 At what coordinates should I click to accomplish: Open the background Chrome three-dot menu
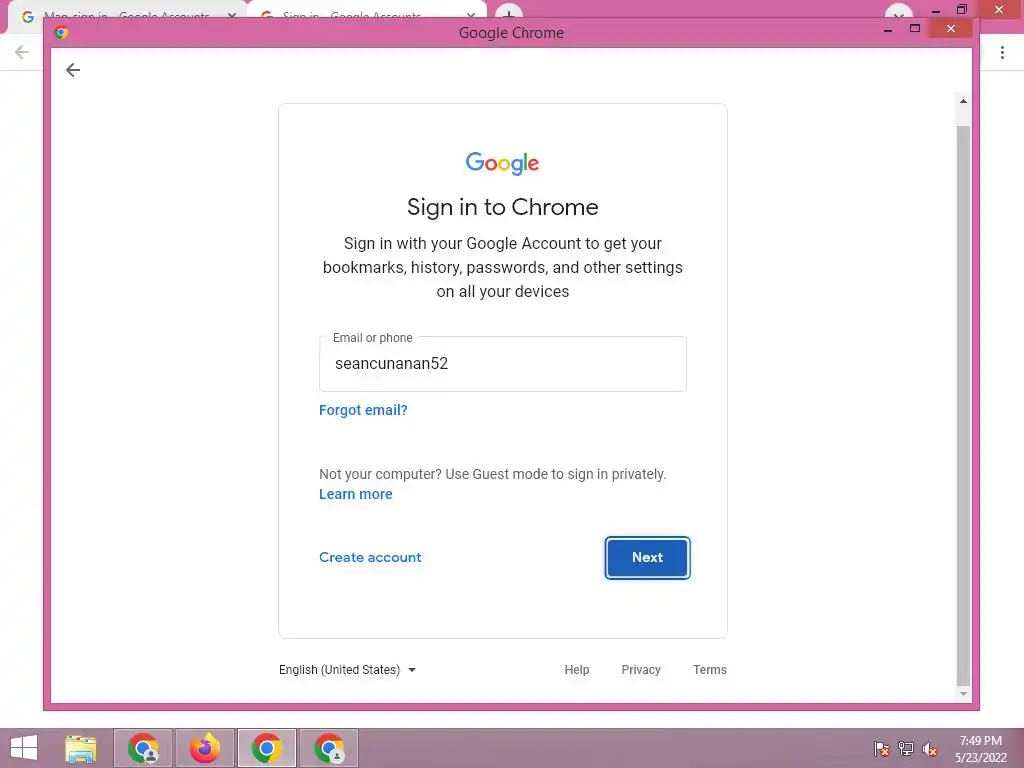(x=1002, y=52)
